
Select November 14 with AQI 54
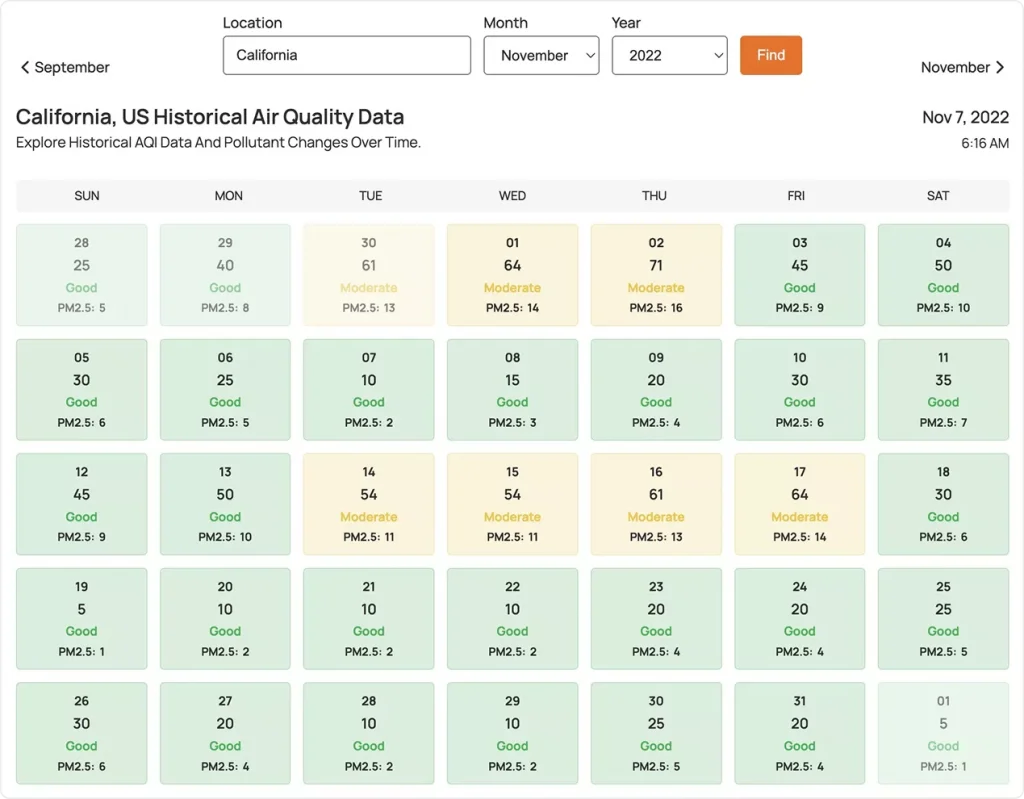click(368, 503)
